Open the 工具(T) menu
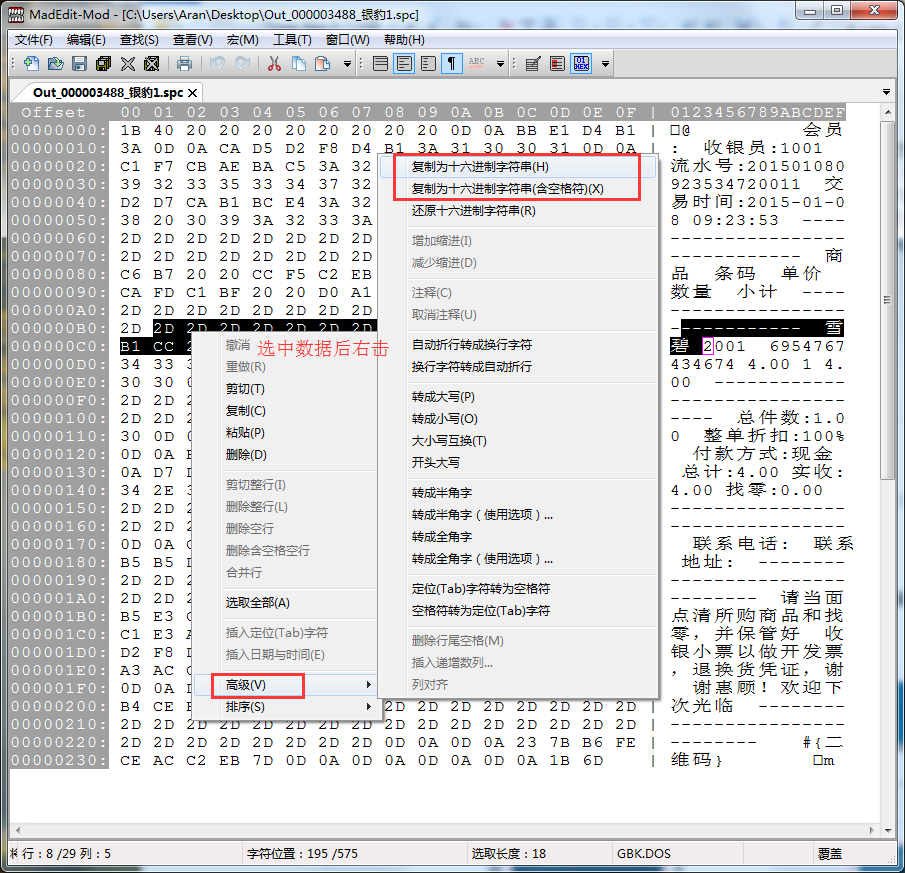905x873 pixels. pyautogui.click(x=292, y=40)
